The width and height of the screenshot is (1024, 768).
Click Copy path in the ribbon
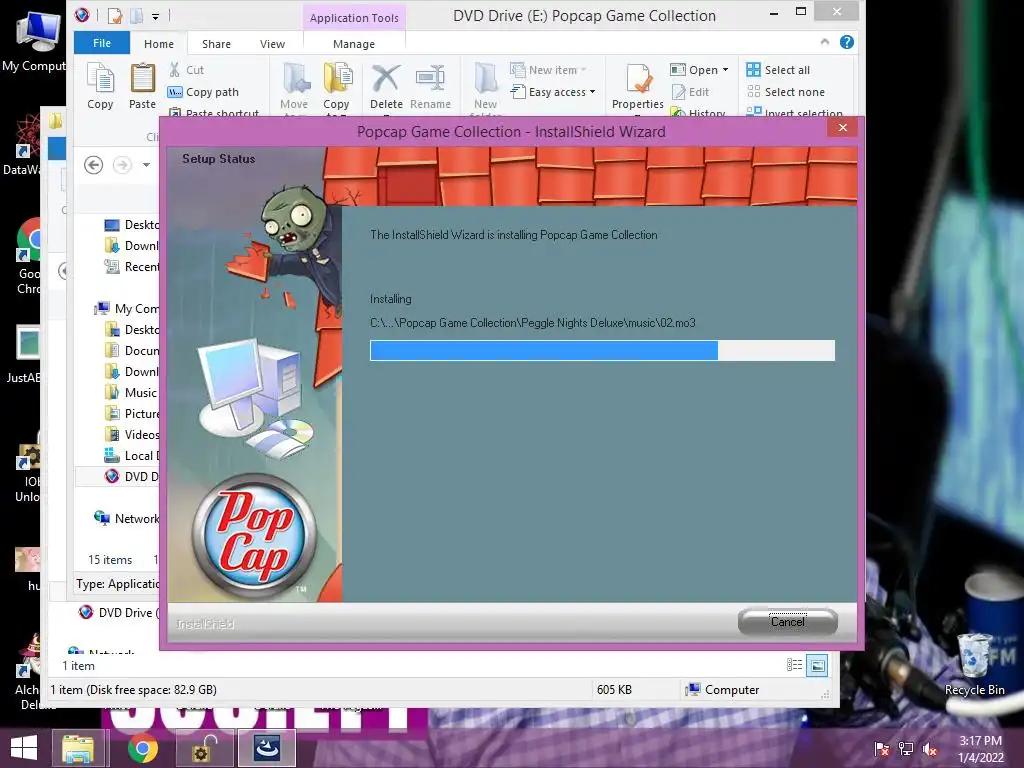click(x=203, y=92)
